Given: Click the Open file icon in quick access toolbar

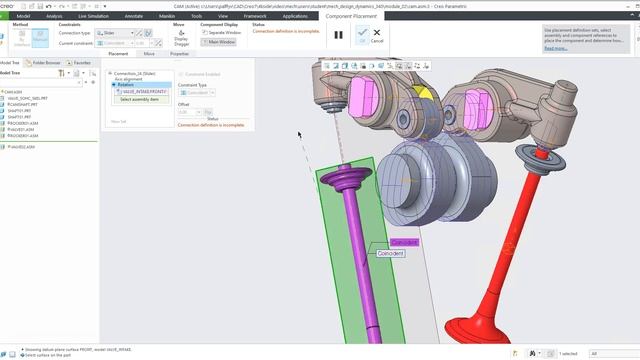Looking at the screenshot, I should 31,7.
